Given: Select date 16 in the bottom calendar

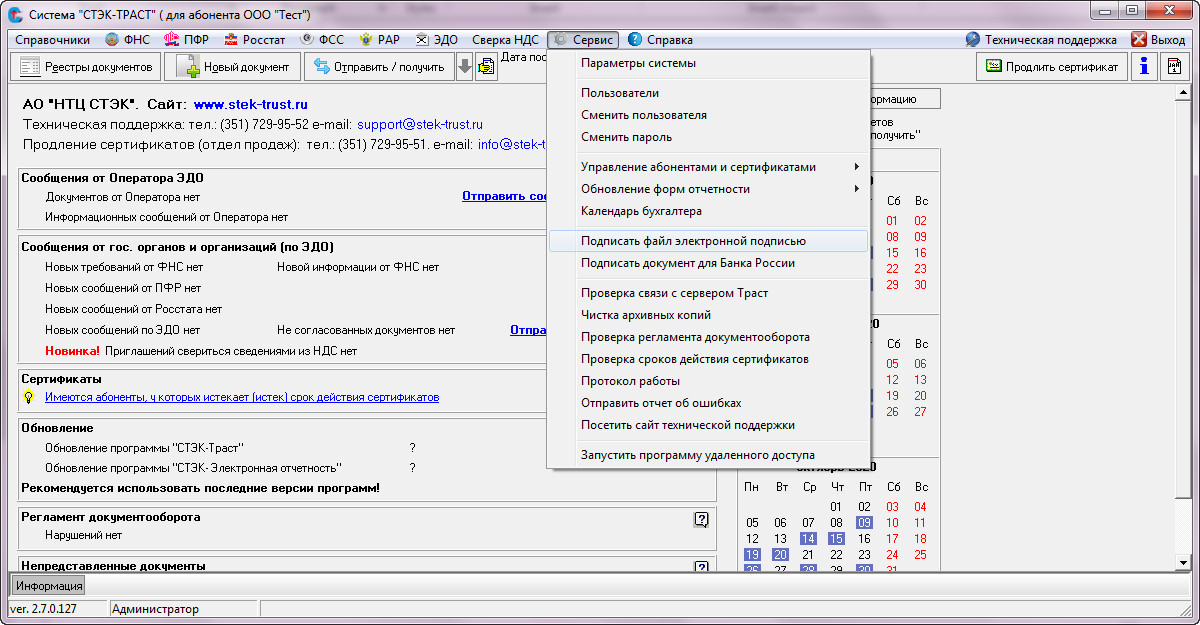Looking at the screenshot, I should [x=865, y=539].
